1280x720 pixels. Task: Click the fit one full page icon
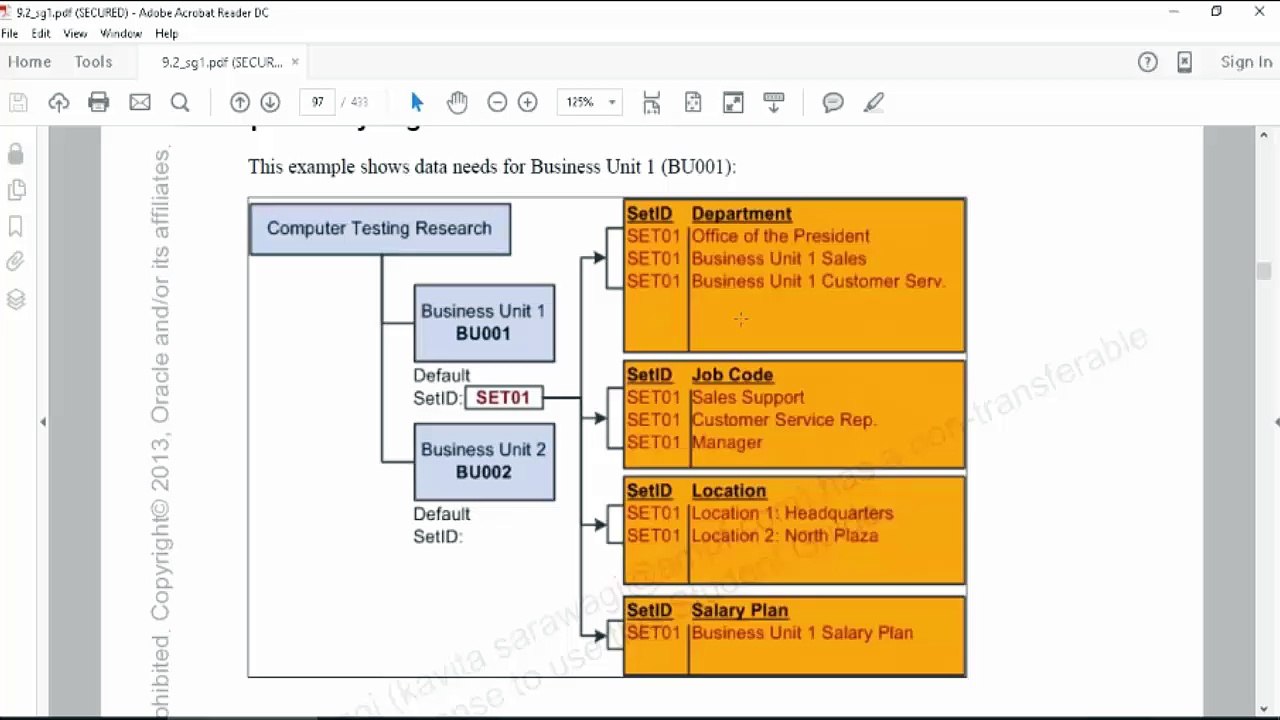coord(693,102)
